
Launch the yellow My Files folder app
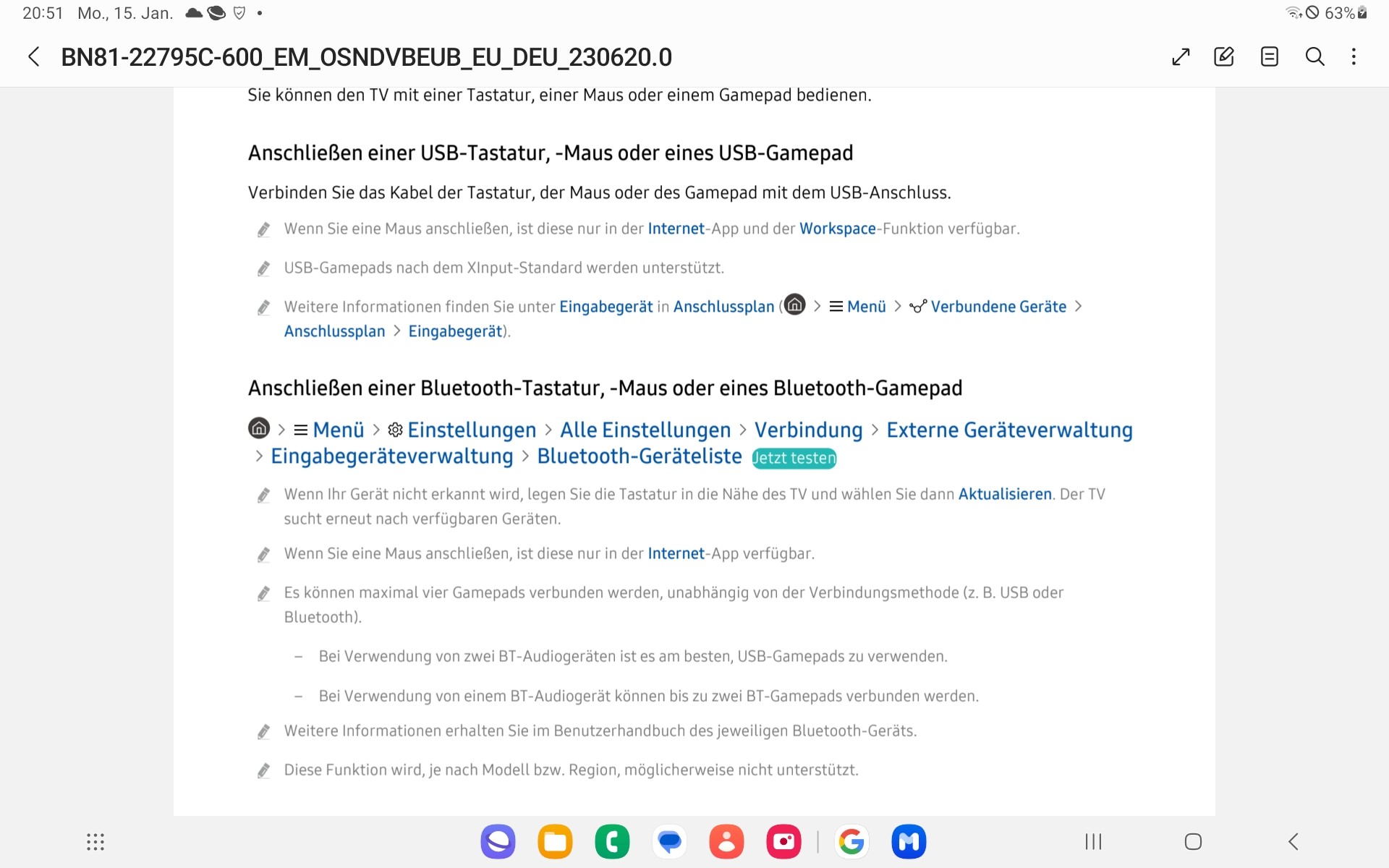pos(555,841)
